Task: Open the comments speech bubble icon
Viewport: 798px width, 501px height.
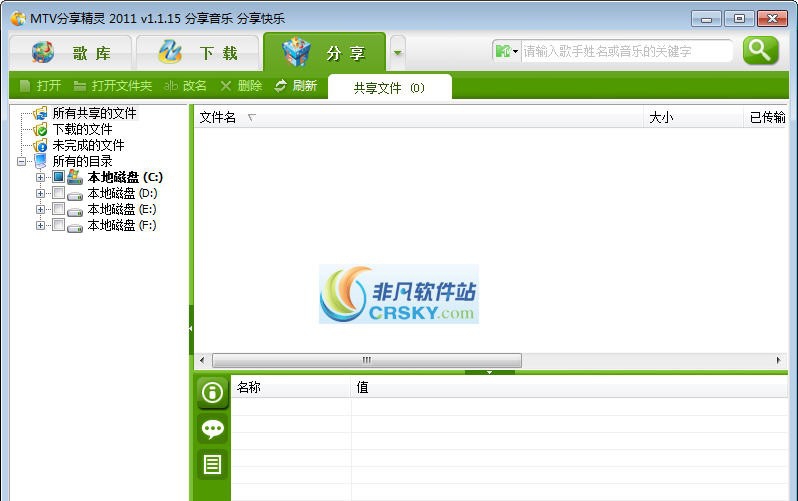Action: click(x=212, y=429)
